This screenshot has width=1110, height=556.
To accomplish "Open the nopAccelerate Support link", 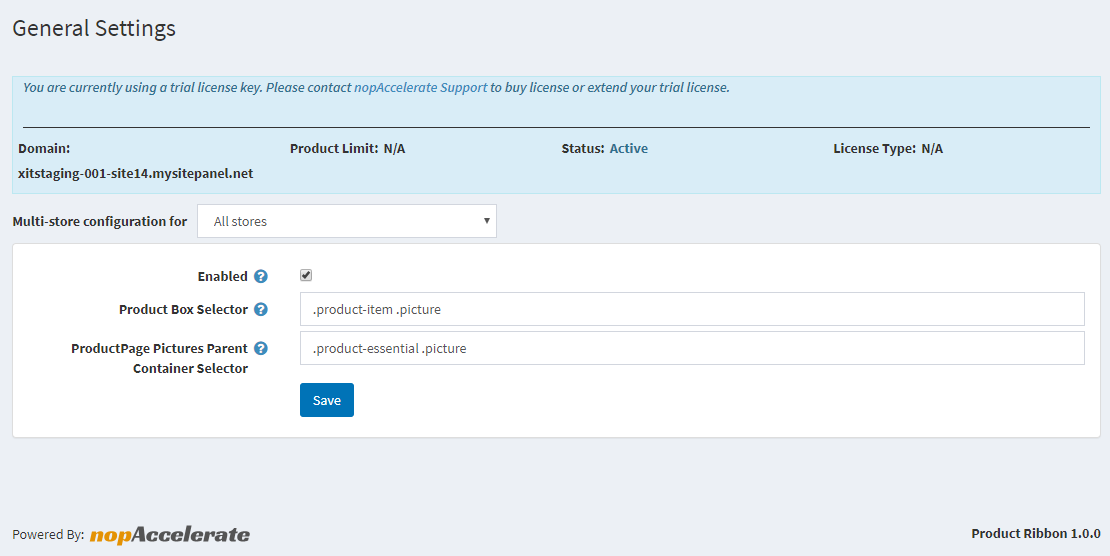I will 420,88.
